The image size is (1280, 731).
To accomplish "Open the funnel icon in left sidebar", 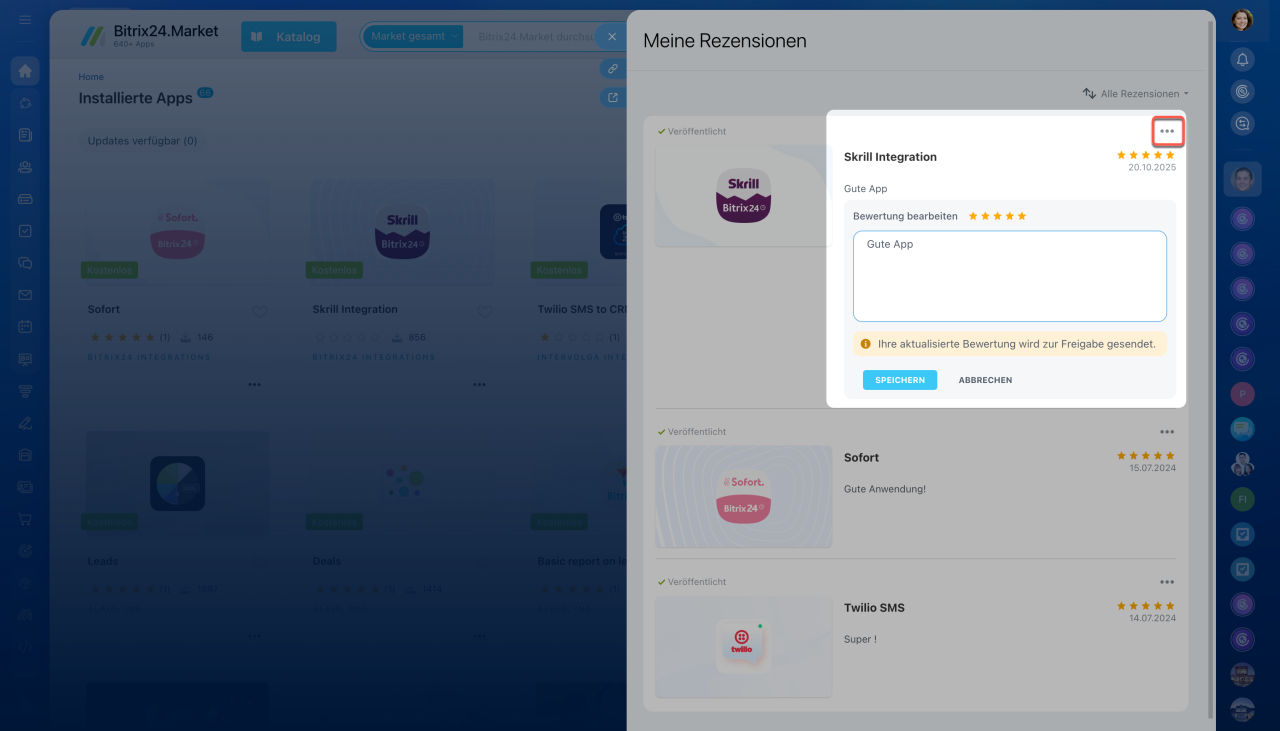I will pos(25,391).
